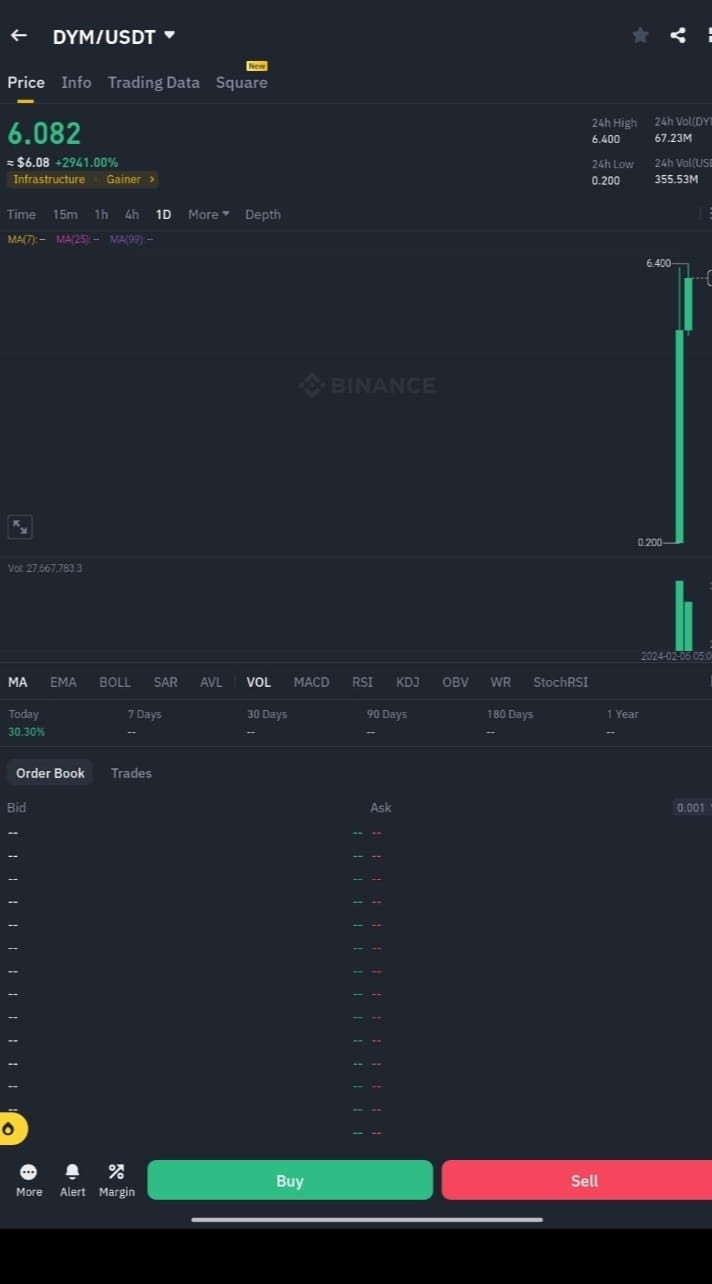
Task: Tap the 24h Low value 0.200
Action: [606, 181]
